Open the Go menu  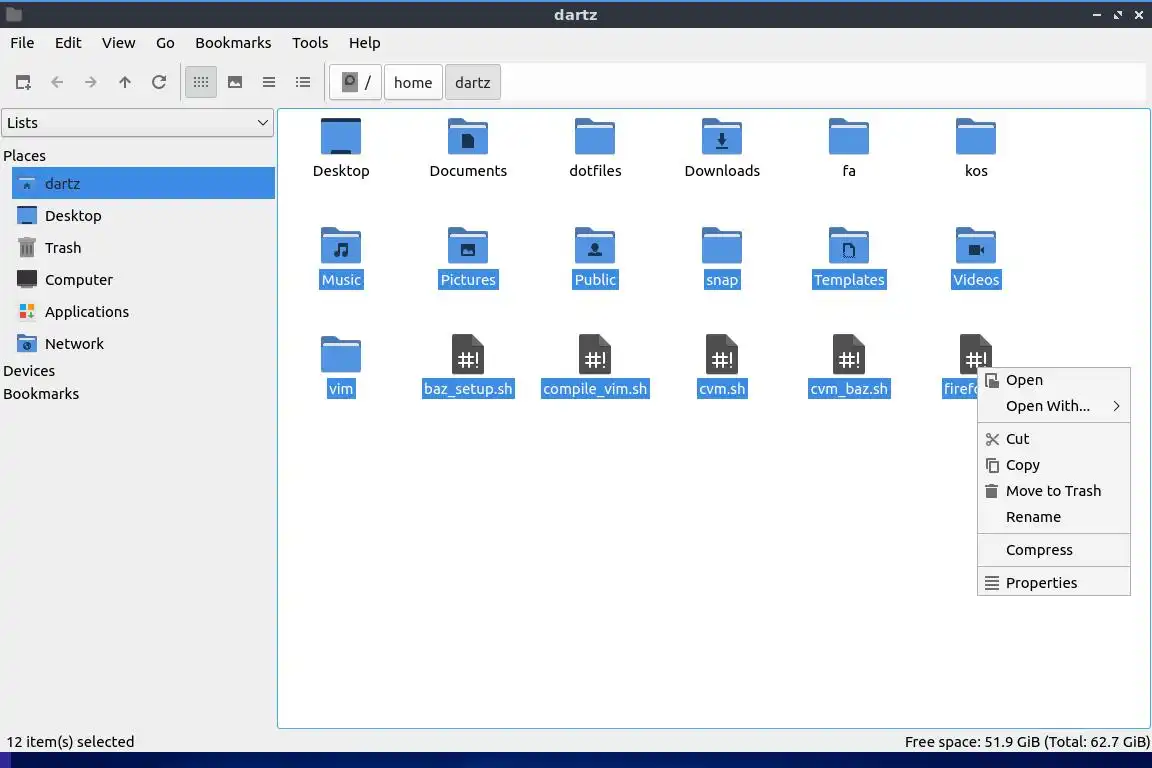pos(165,43)
